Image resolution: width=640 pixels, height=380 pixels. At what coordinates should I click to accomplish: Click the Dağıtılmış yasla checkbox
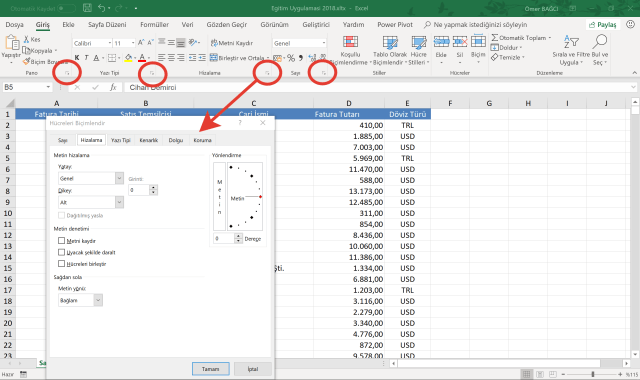tap(62, 215)
